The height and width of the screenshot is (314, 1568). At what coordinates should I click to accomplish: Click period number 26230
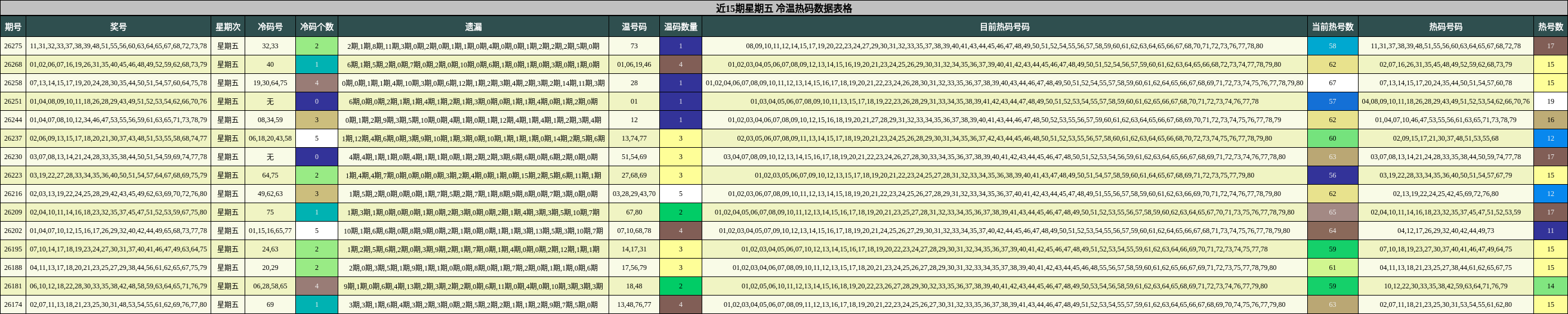click(13, 157)
